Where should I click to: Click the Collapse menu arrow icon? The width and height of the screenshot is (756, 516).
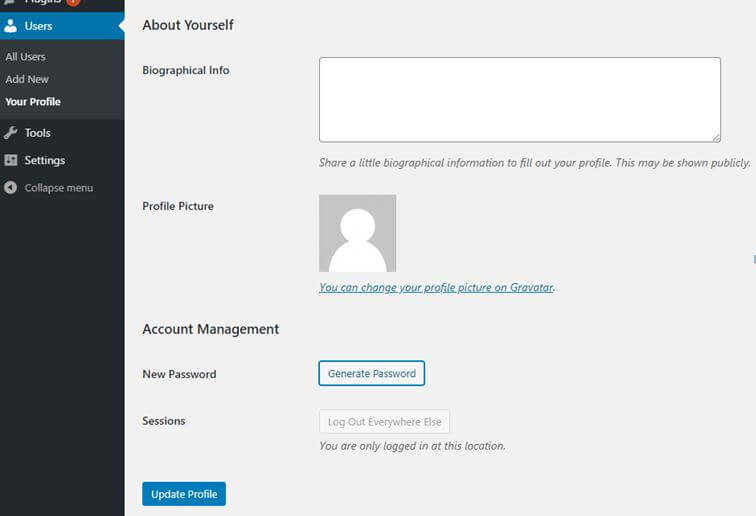11,188
